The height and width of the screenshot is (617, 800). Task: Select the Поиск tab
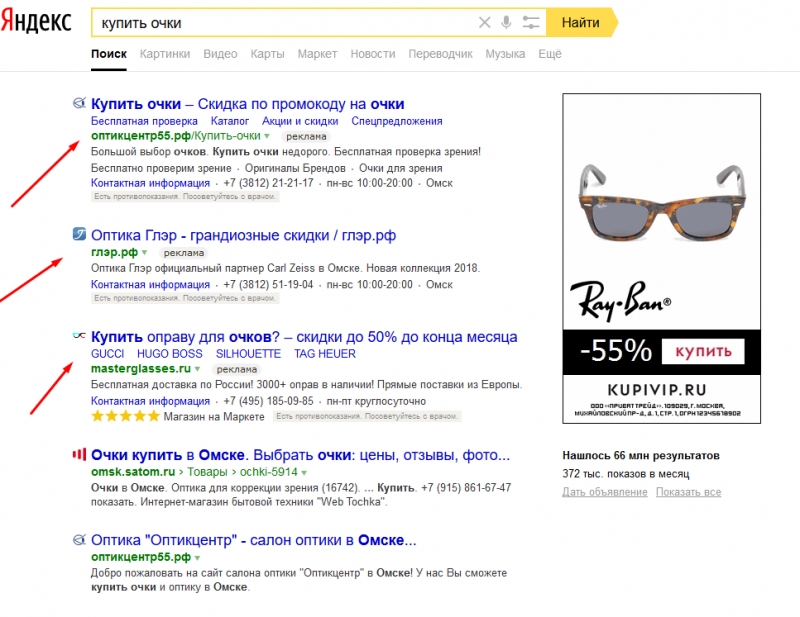pos(109,54)
